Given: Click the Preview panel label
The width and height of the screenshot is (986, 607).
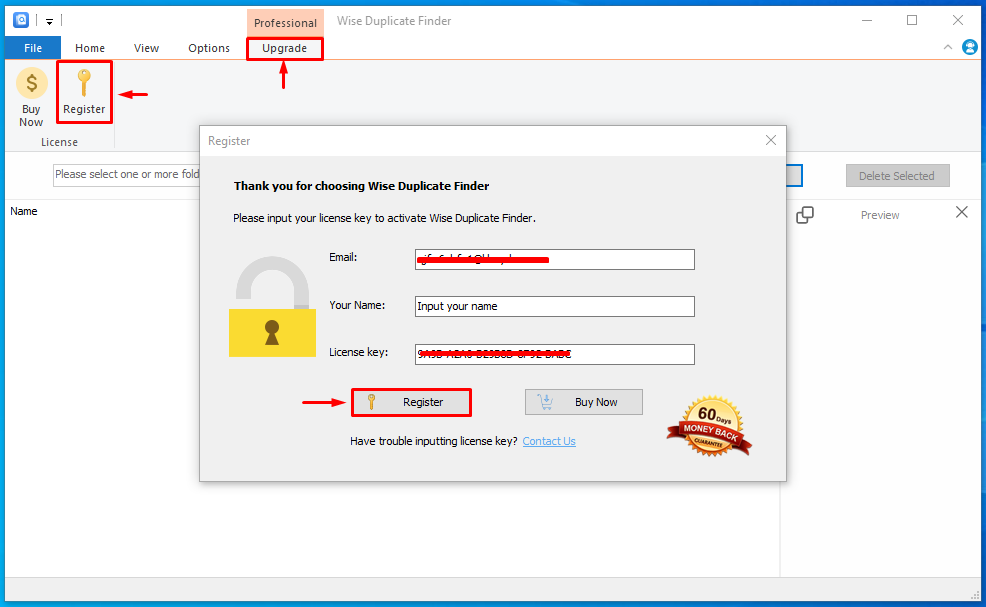Looking at the screenshot, I should (880, 215).
